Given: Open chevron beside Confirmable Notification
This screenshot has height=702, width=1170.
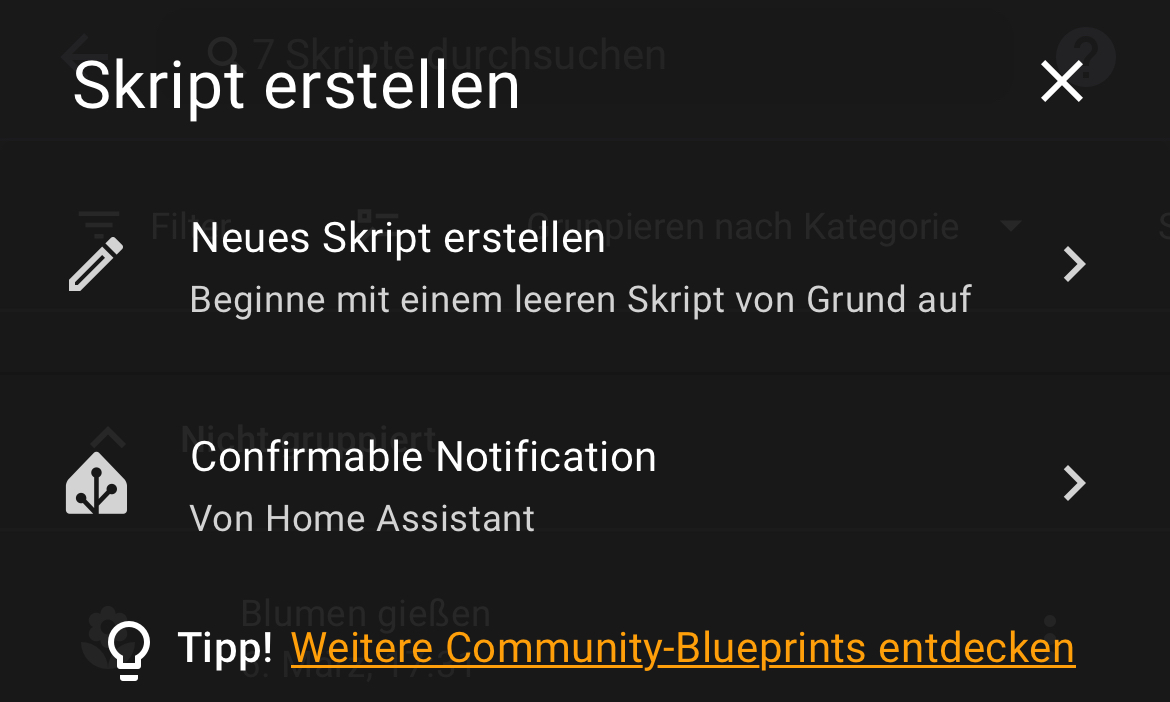Looking at the screenshot, I should [x=1074, y=483].
